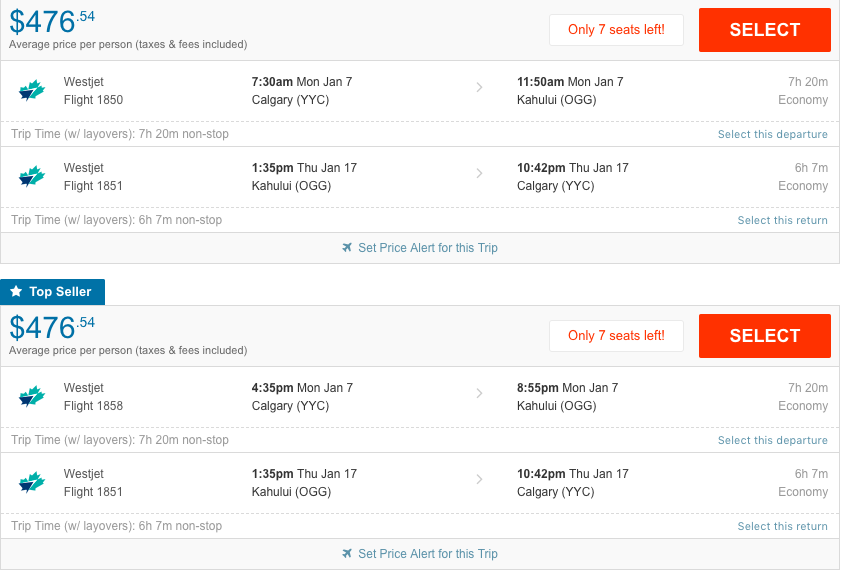Click airplane icon in second price alert row
The image size is (841, 570).
[347, 553]
